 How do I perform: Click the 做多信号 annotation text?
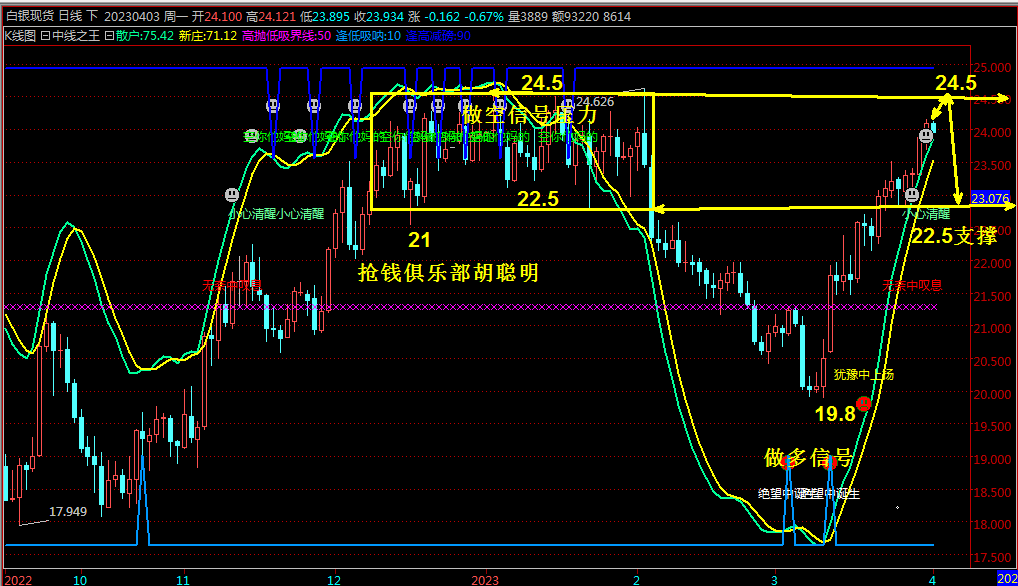(808, 458)
